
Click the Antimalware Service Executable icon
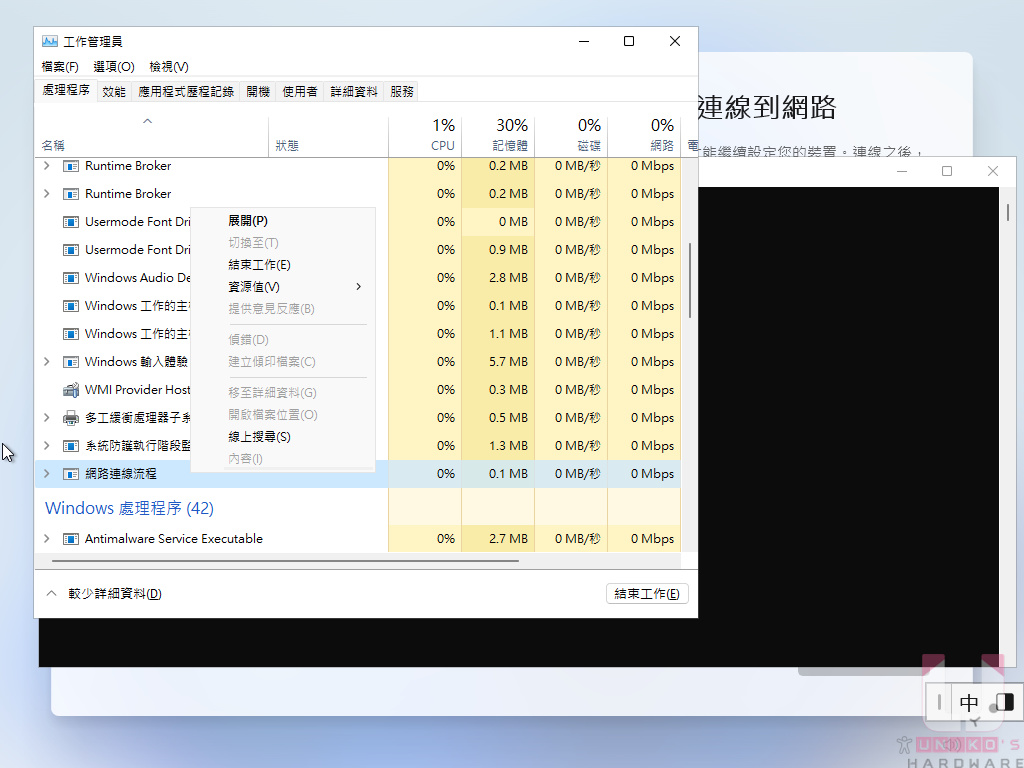coord(71,539)
